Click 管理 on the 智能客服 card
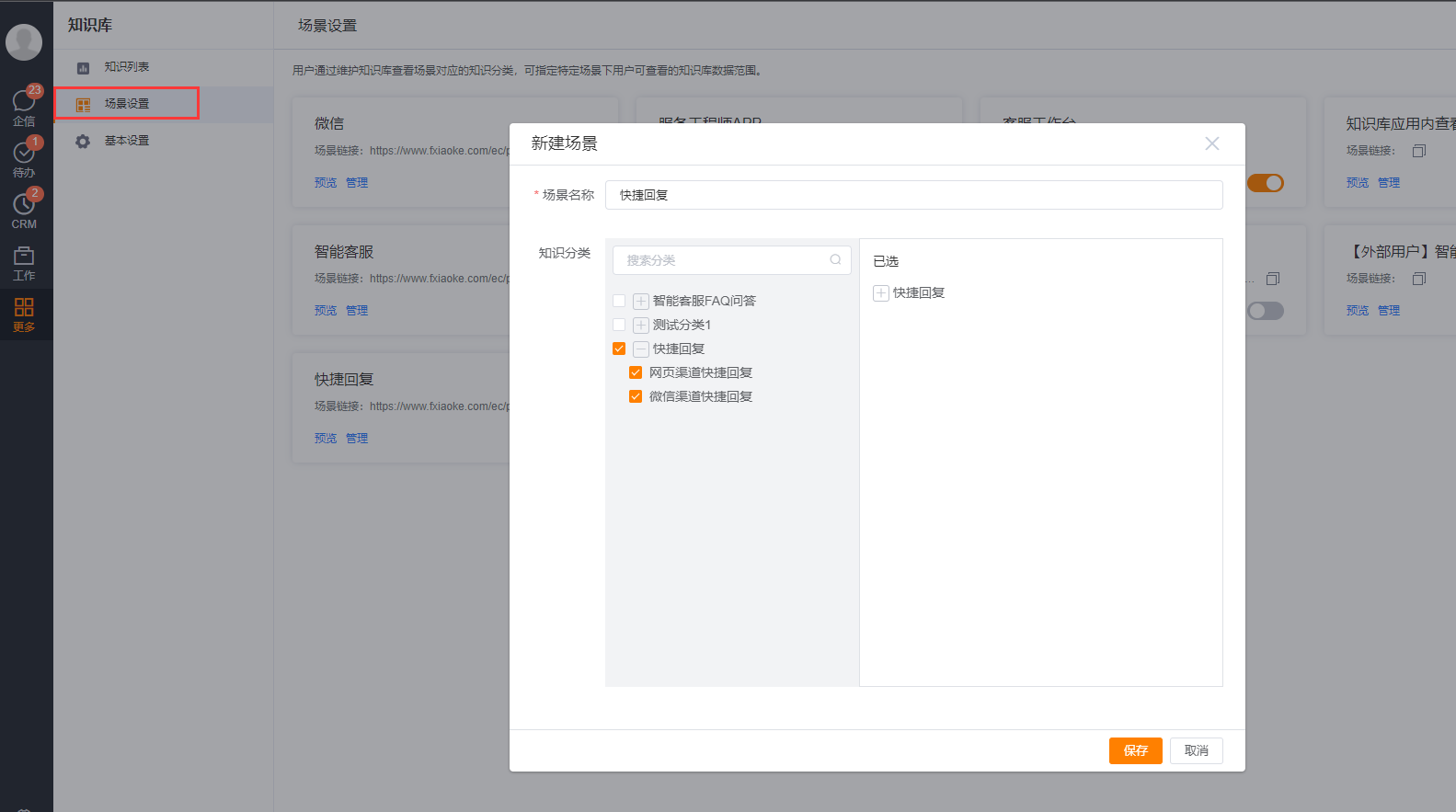1456x812 pixels. (357, 311)
